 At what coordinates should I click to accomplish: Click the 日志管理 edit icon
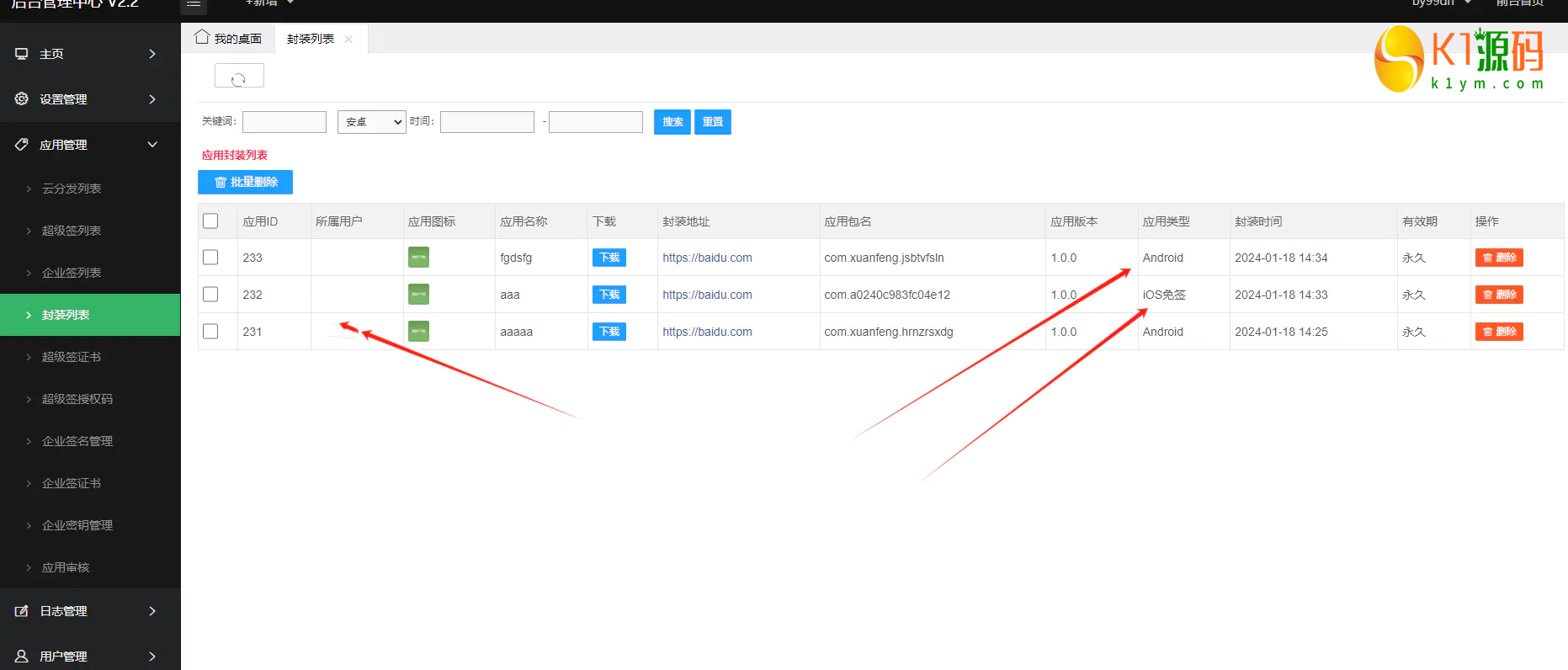coord(22,611)
